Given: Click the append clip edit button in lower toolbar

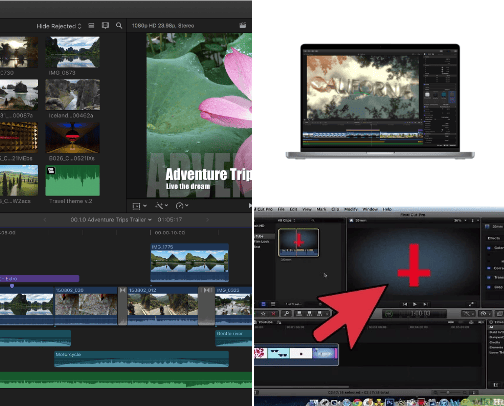Looking at the screenshot, I should [320, 314].
